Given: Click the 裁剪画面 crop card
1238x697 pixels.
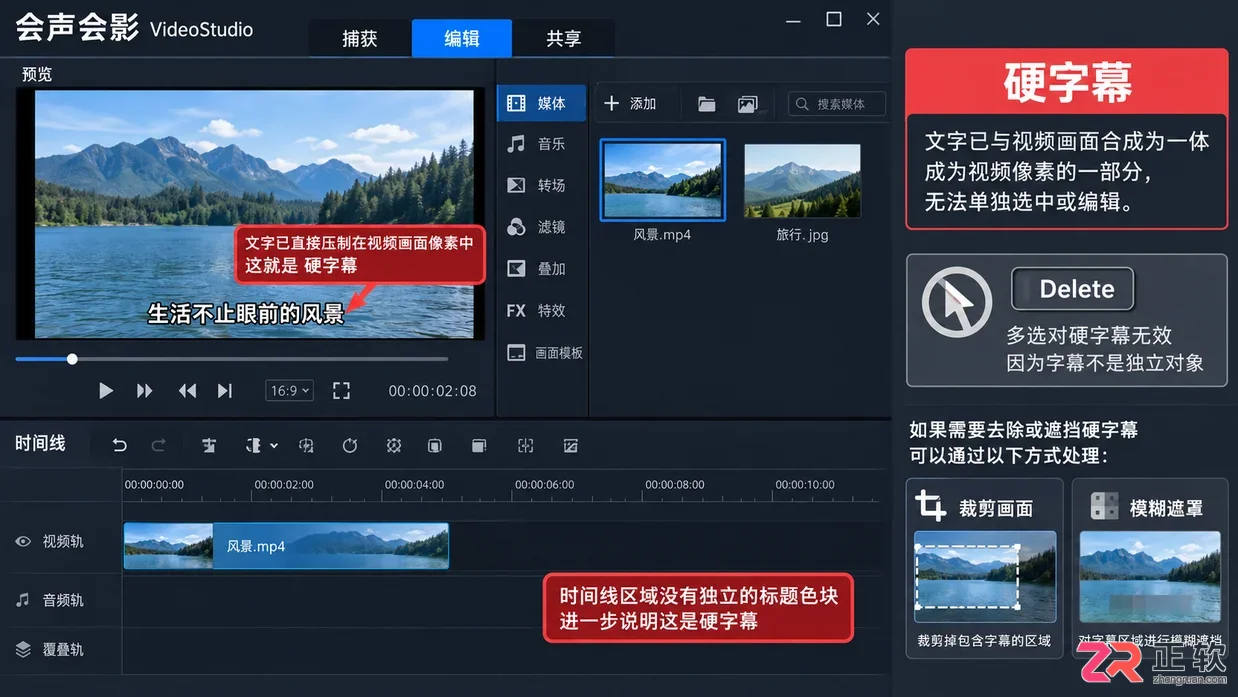Looking at the screenshot, I should click(x=985, y=567).
